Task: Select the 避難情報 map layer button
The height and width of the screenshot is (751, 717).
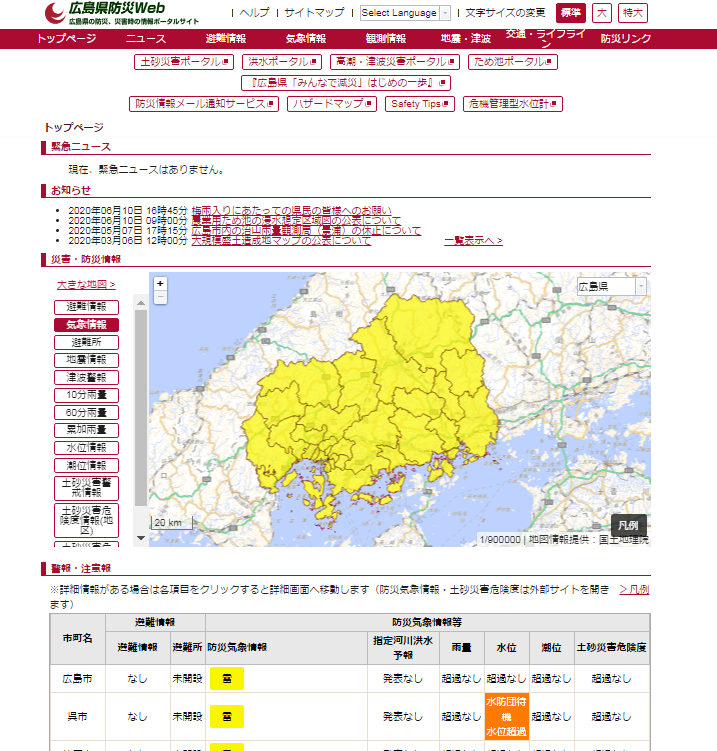Action: point(86,307)
